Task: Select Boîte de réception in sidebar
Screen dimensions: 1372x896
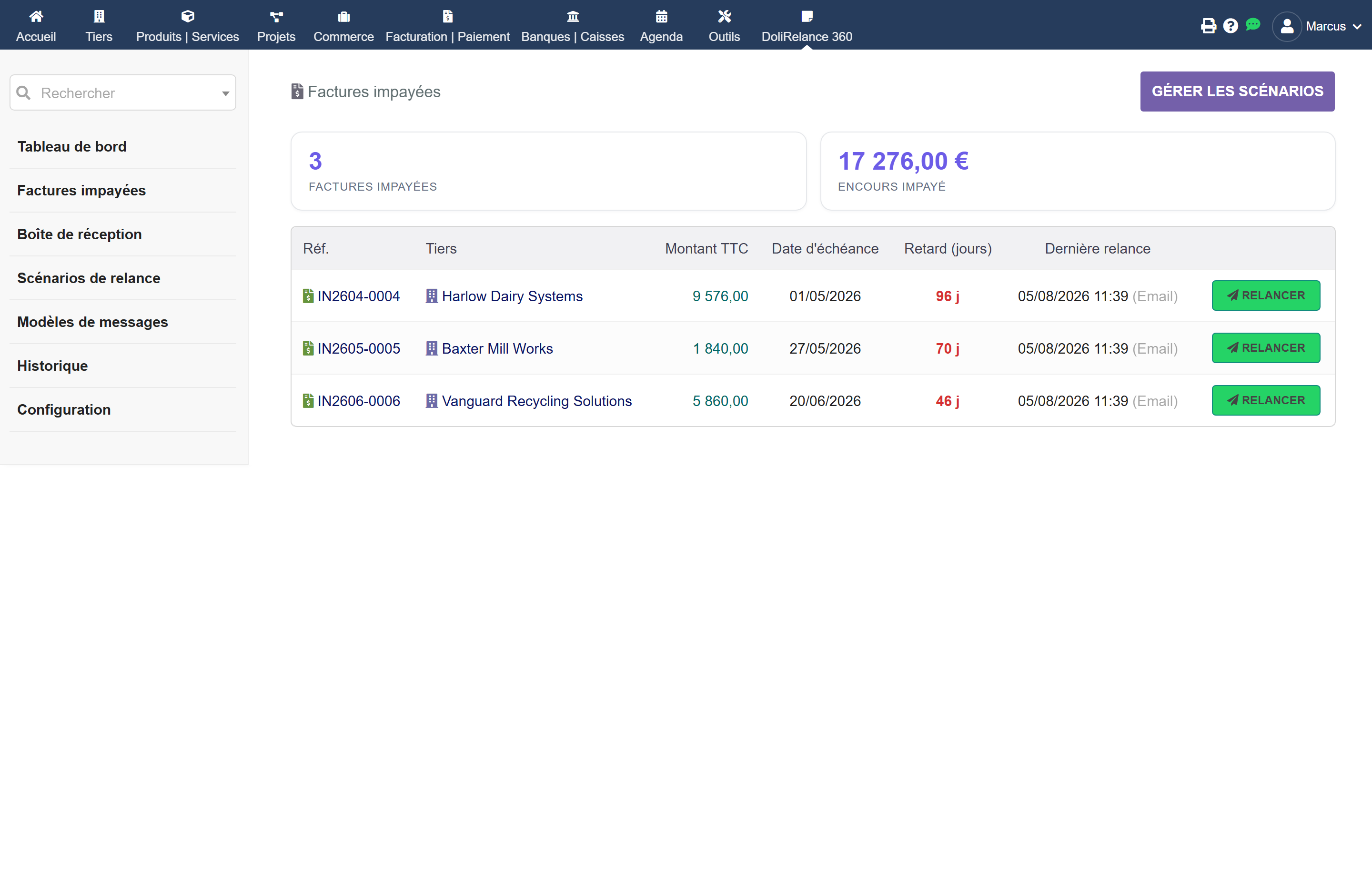Action: tap(80, 234)
